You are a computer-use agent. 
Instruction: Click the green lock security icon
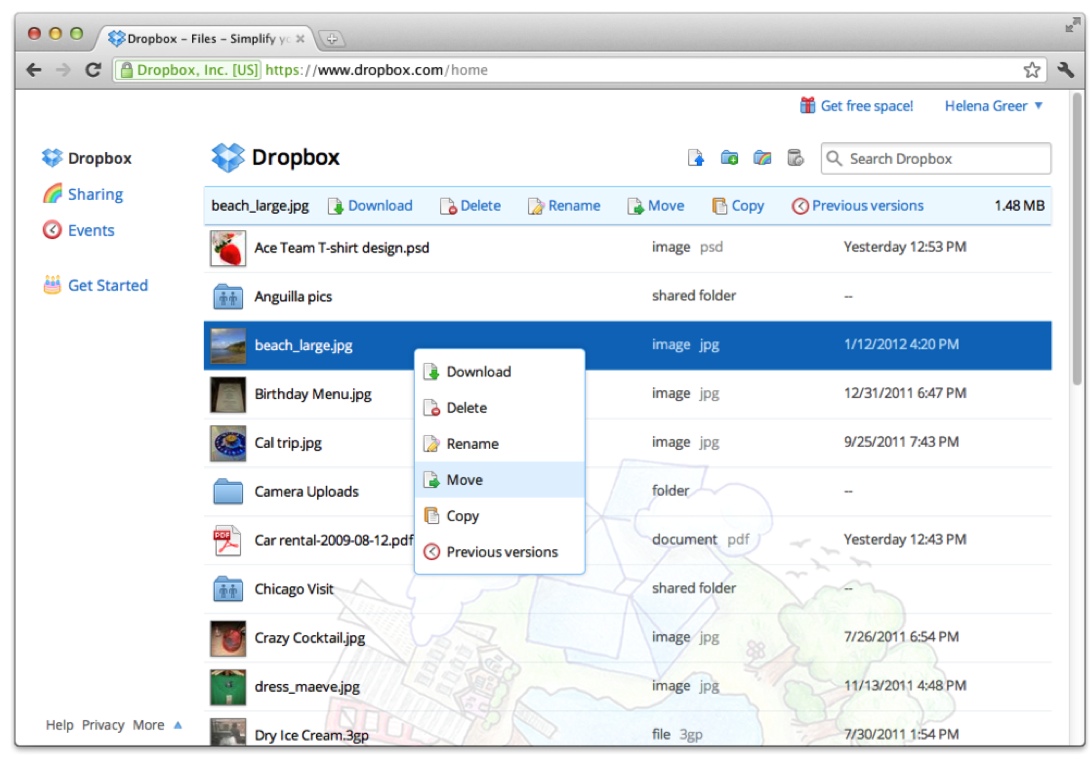click(126, 70)
